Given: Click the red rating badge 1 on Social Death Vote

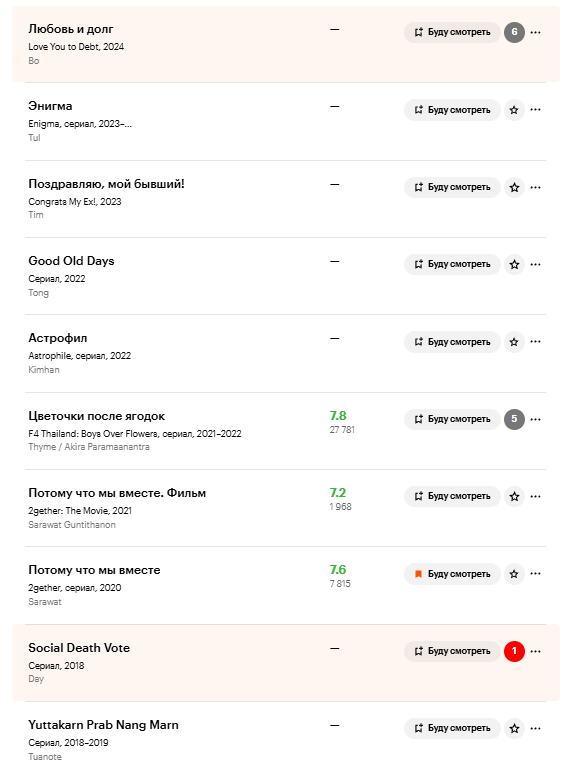Looking at the screenshot, I should (x=514, y=651).
